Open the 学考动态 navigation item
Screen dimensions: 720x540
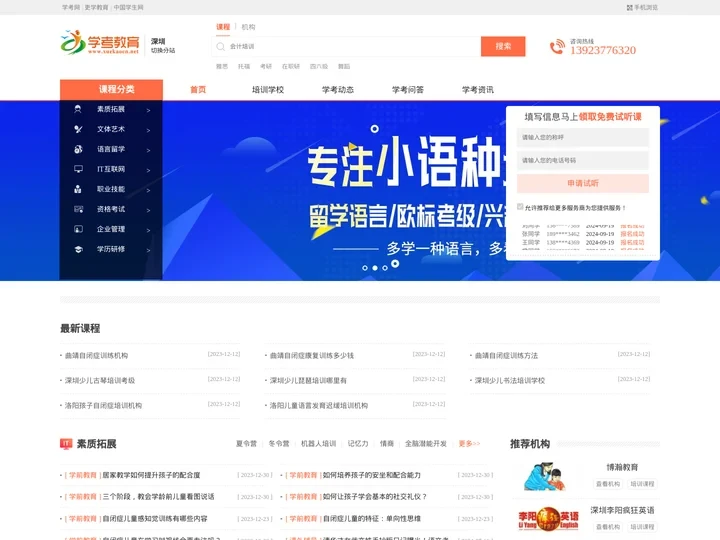(338, 90)
